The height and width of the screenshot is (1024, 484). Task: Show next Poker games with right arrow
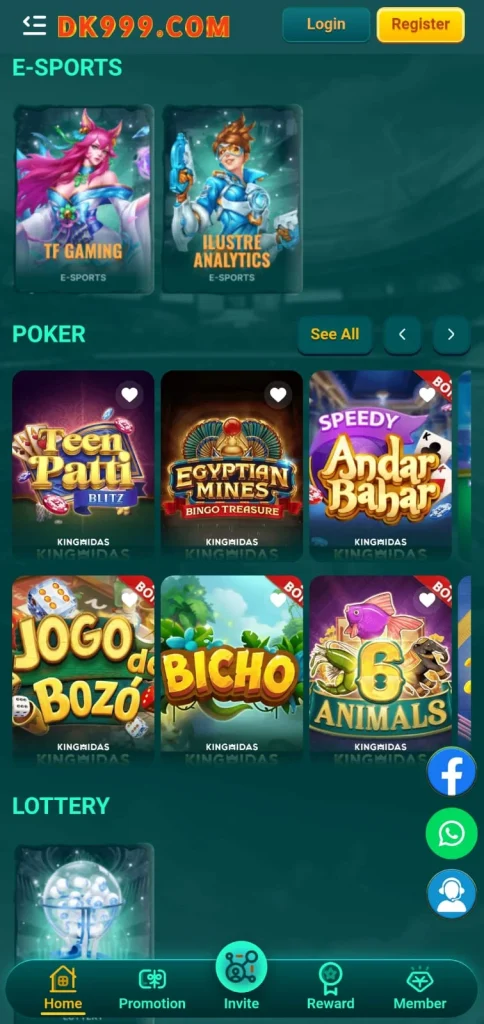click(451, 334)
